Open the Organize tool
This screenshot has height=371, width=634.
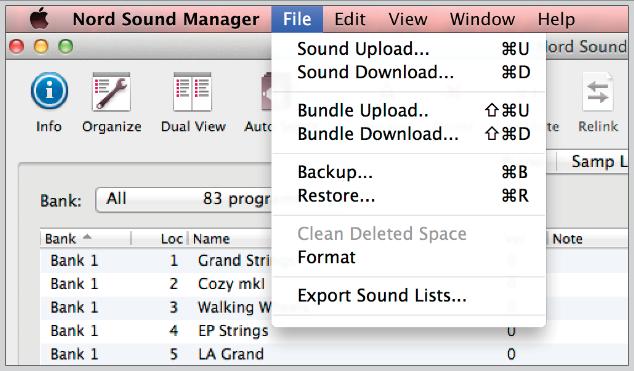(111, 92)
